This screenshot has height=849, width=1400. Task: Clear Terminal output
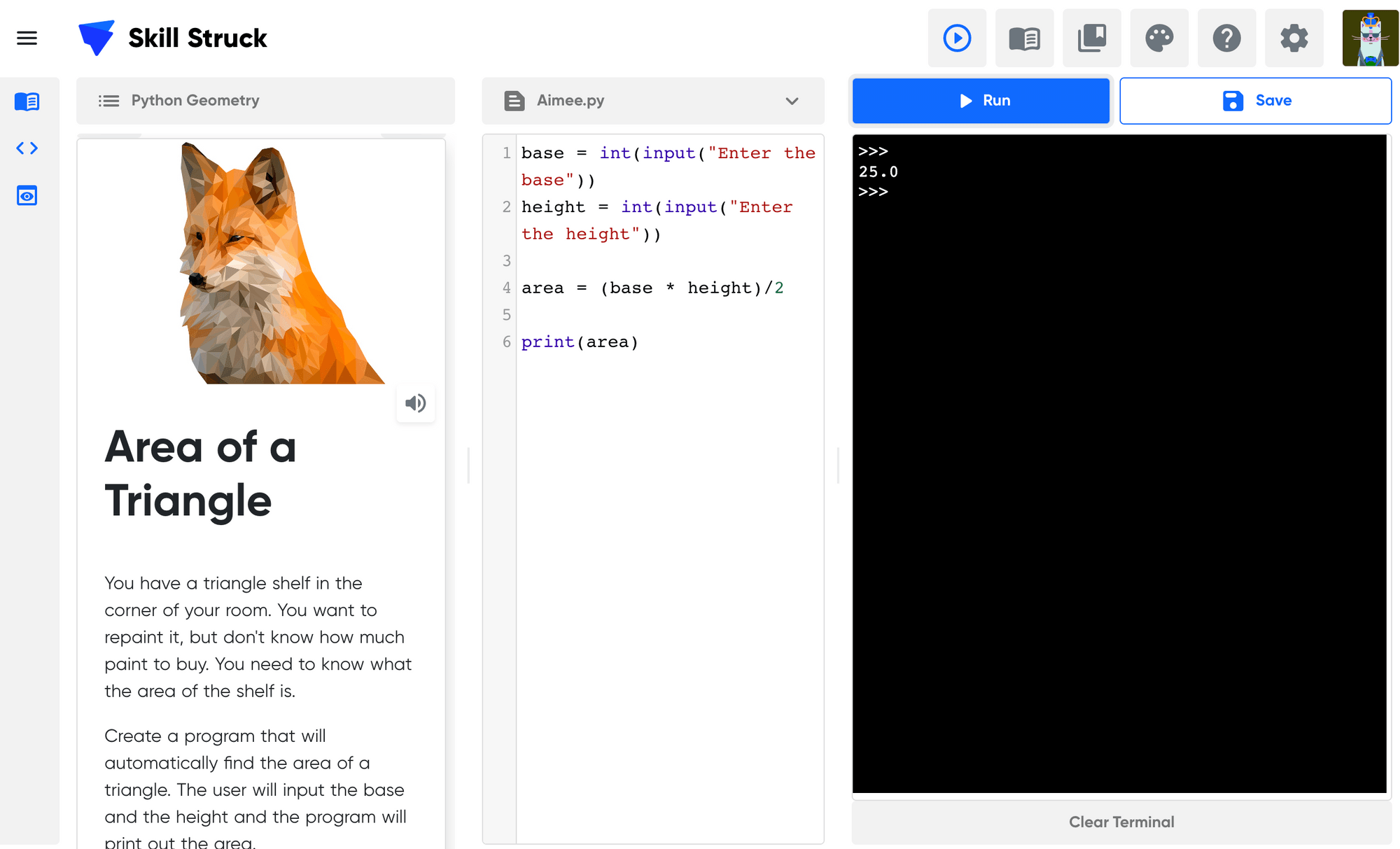pyautogui.click(x=1121, y=822)
